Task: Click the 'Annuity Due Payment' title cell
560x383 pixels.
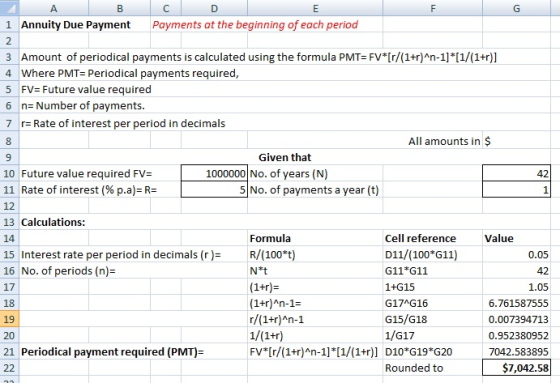Action: (76, 25)
